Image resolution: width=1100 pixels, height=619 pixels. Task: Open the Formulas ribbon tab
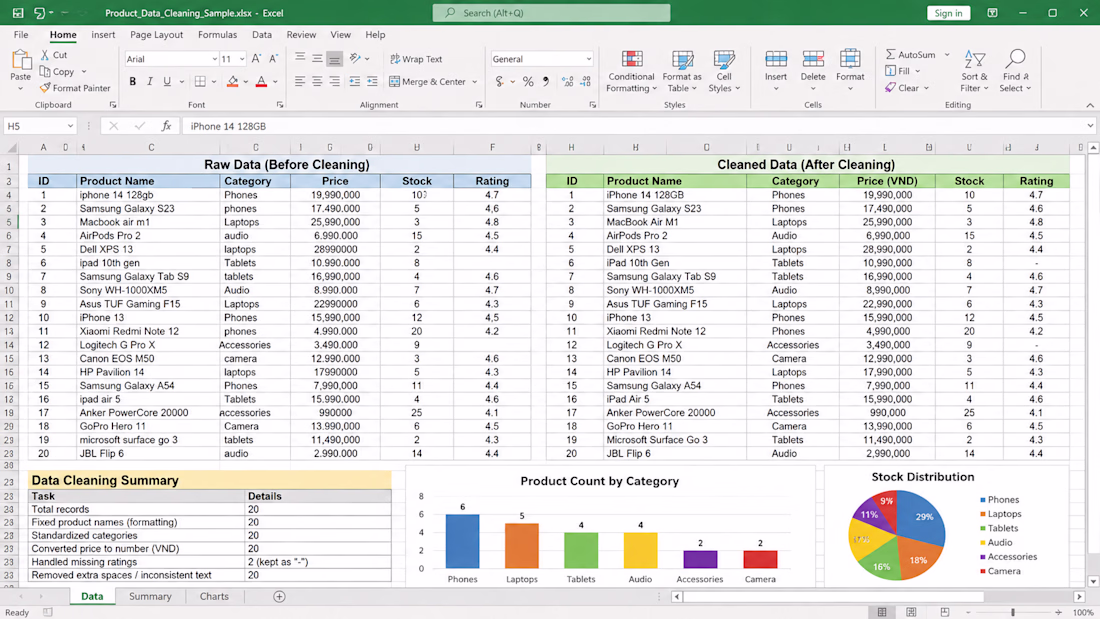pos(217,34)
